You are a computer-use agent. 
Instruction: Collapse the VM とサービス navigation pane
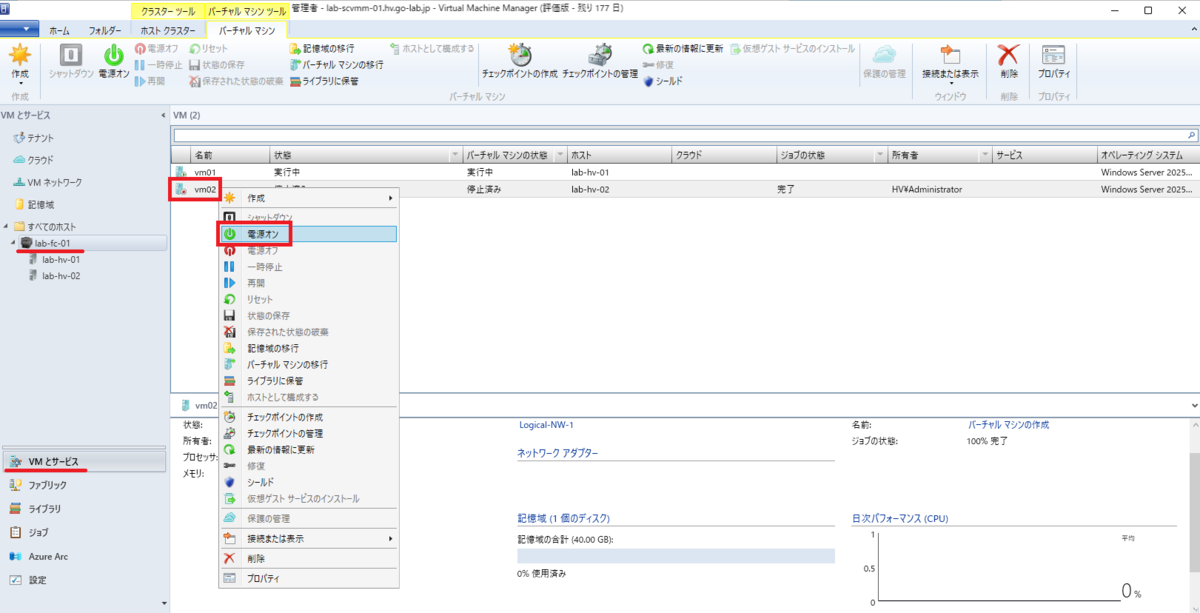pyautogui.click(x=164, y=116)
